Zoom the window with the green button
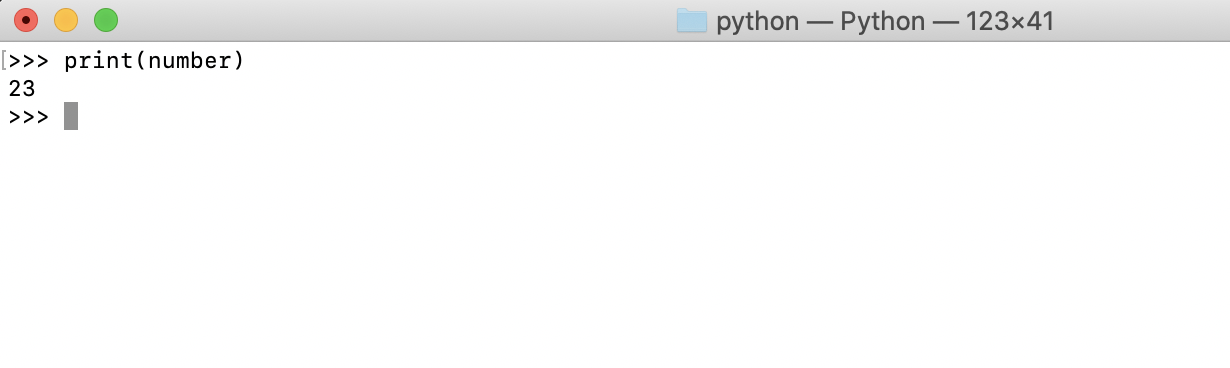 [x=106, y=20]
